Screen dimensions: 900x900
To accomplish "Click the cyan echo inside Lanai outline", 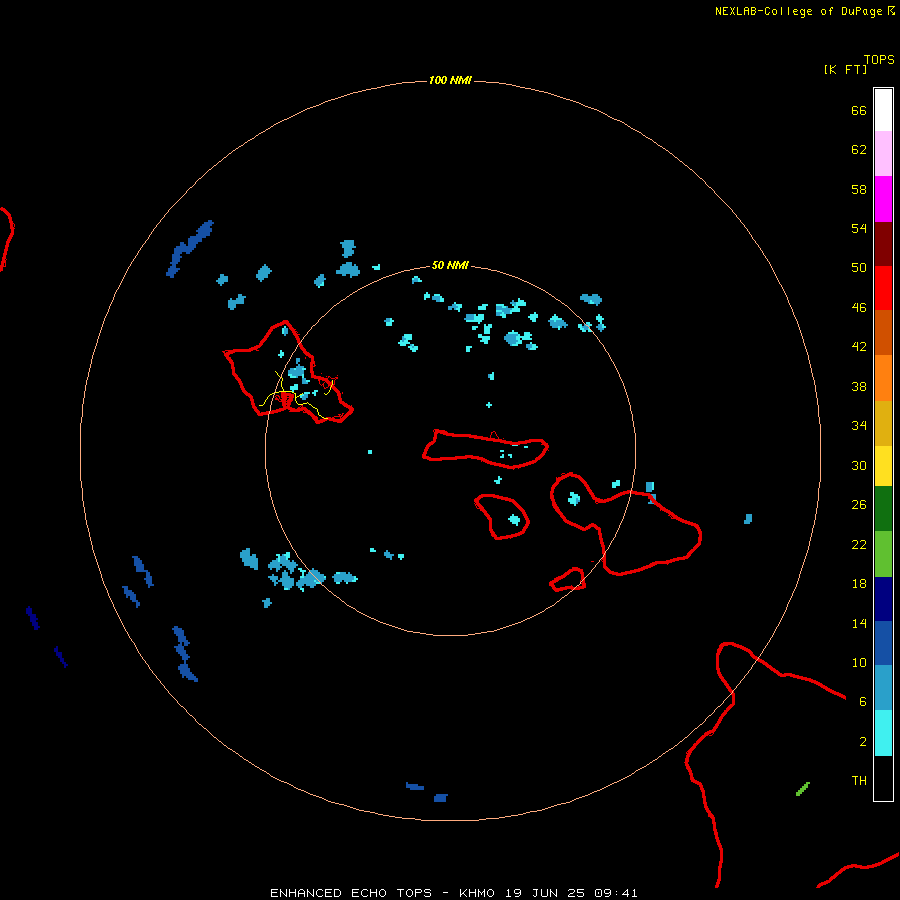I will tap(514, 520).
